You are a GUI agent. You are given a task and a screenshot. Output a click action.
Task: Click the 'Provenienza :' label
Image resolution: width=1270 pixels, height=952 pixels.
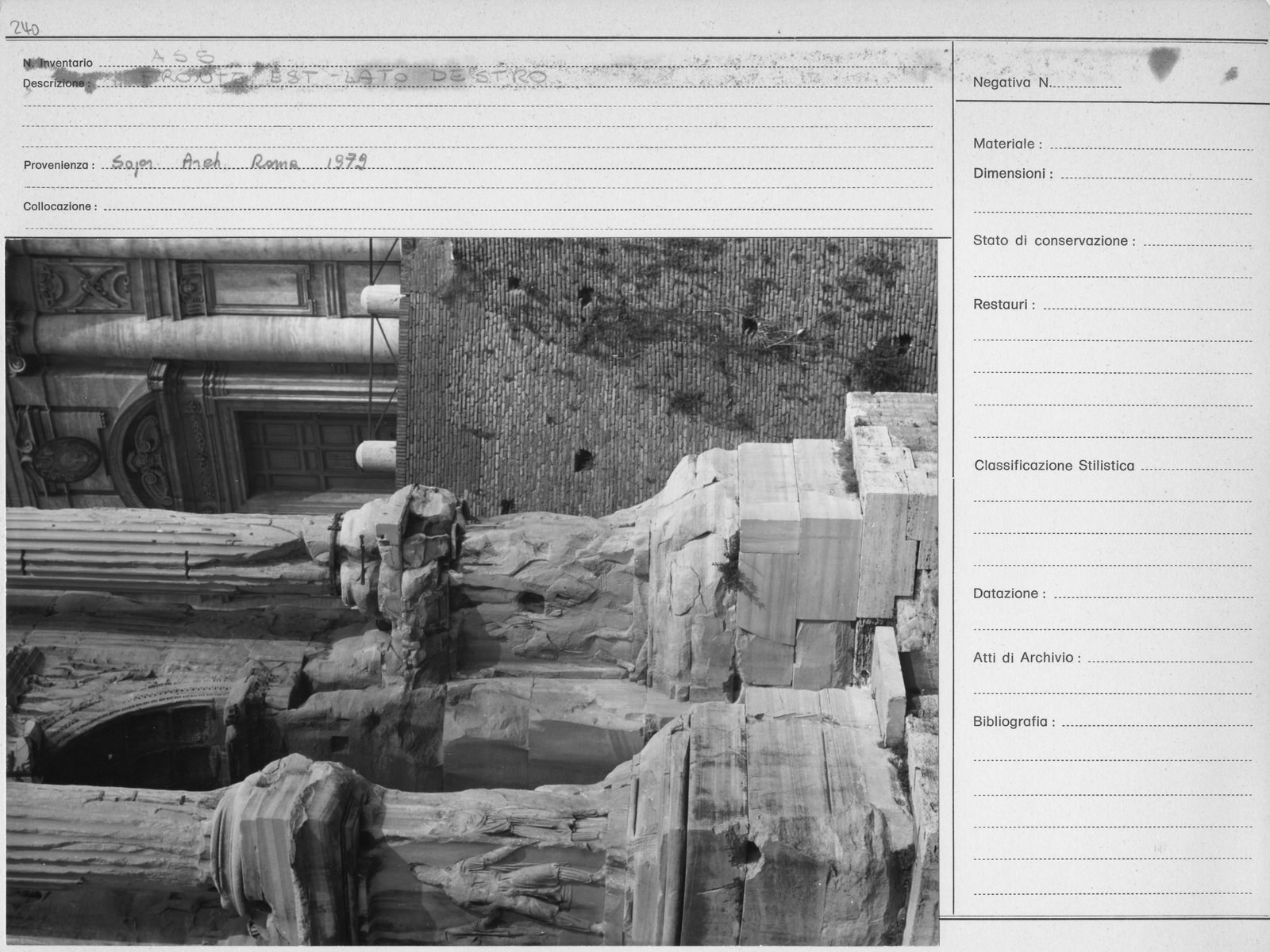coord(59,166)
